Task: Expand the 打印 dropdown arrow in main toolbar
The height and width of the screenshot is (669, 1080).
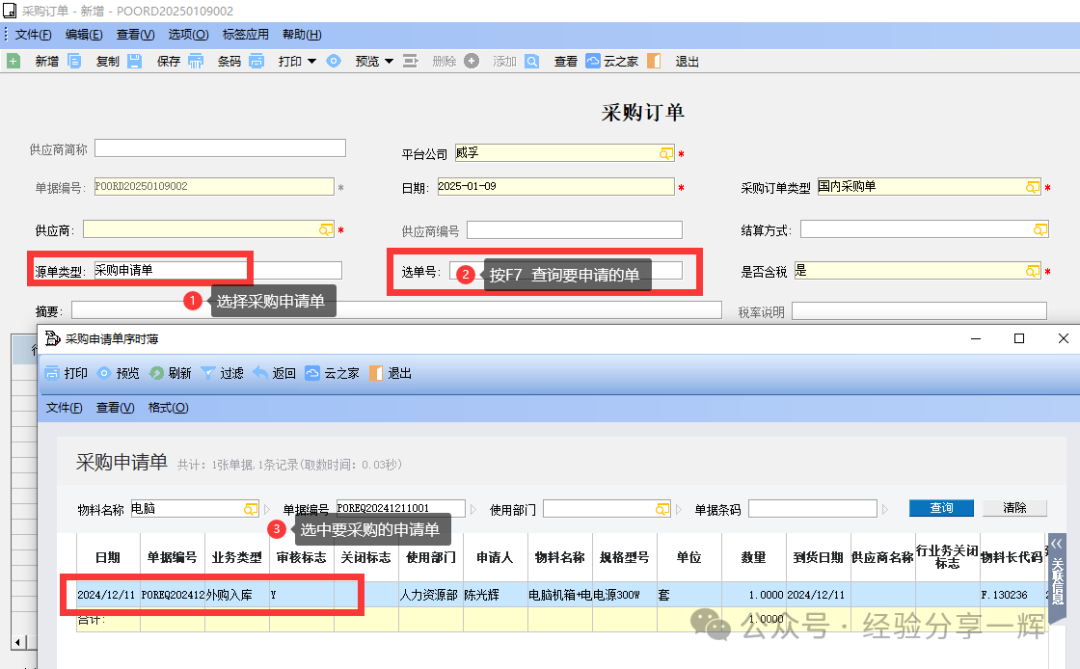Action: 311,61
